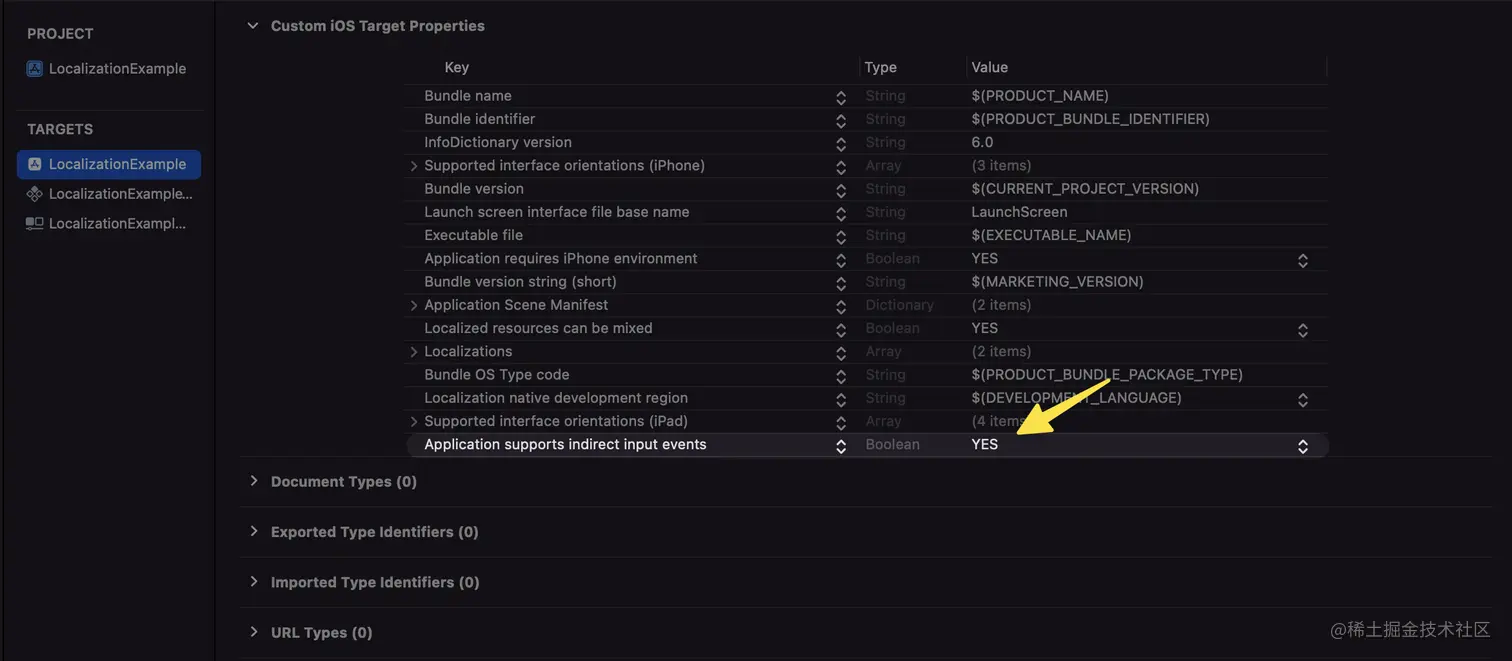Click the Value column header
1512x661 pixels.
point(990,67)
